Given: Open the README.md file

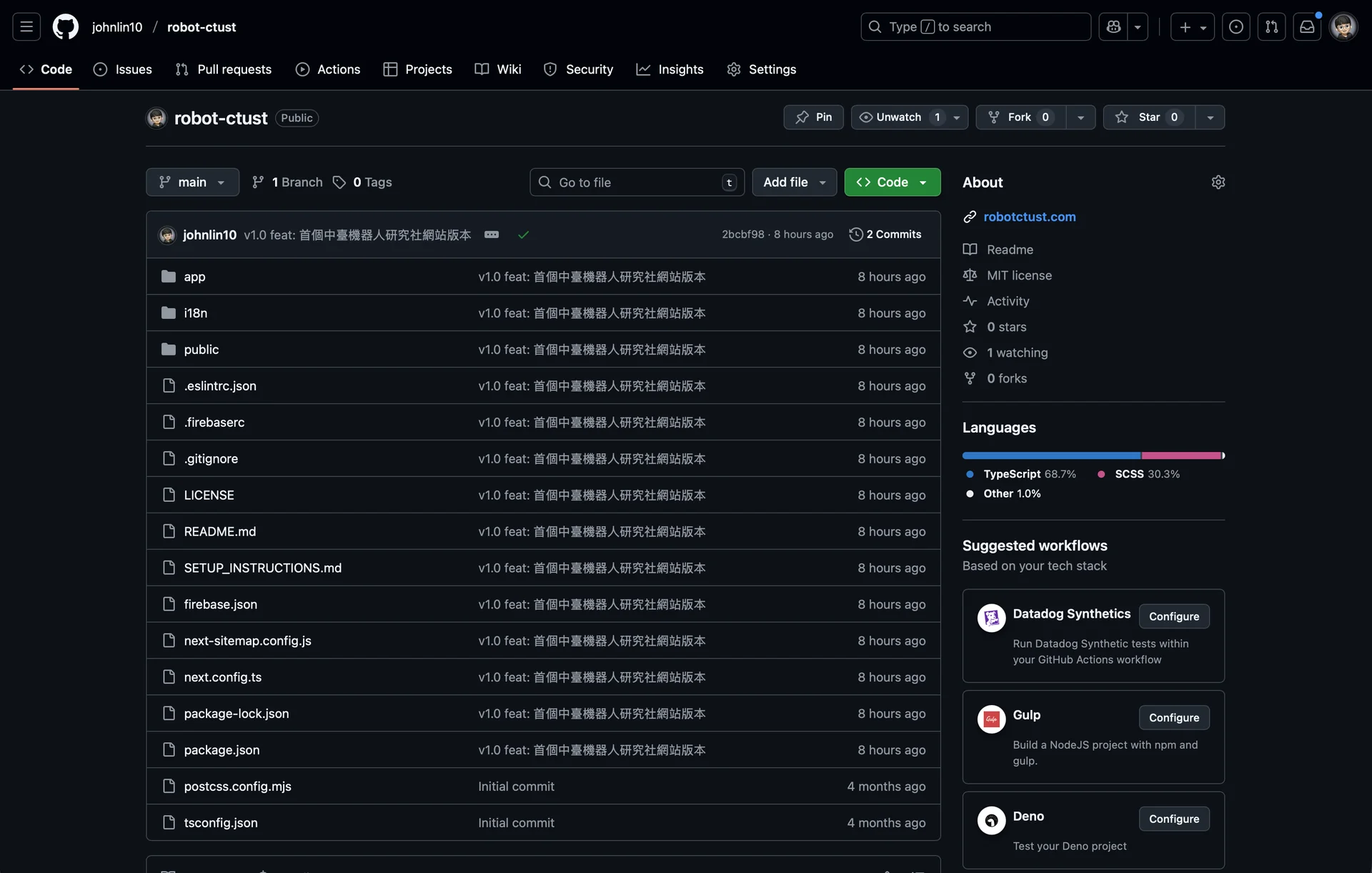Looking at the screenshot, I should (220, 532).
